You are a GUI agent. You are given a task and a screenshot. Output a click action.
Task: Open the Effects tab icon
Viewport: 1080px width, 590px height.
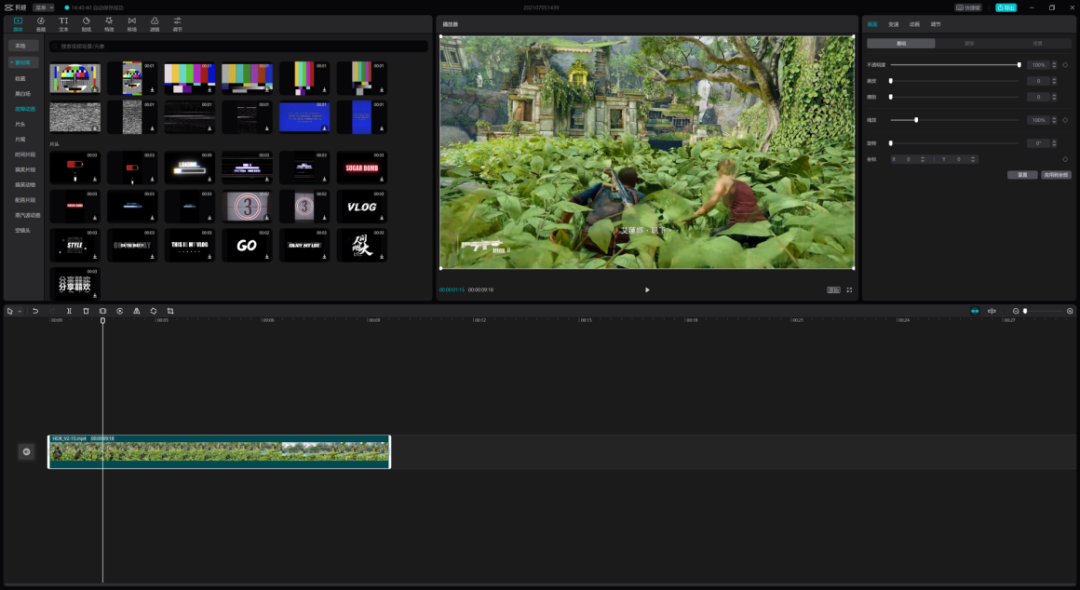(109, 24)
